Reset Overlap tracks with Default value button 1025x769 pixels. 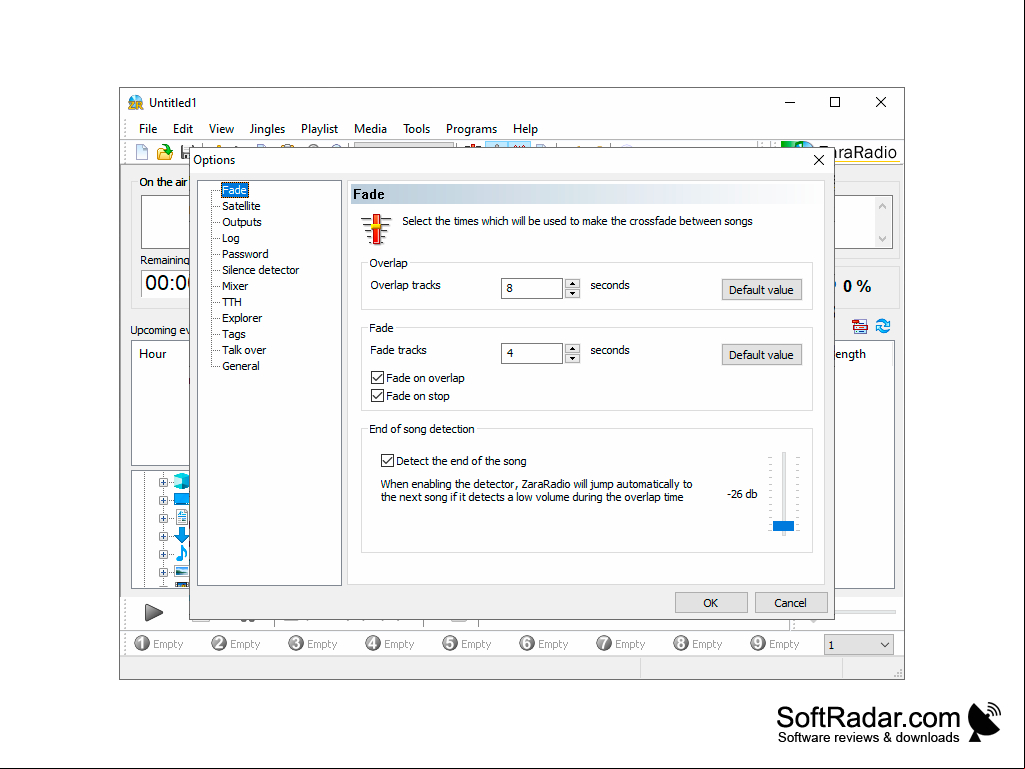pos(761,290)
